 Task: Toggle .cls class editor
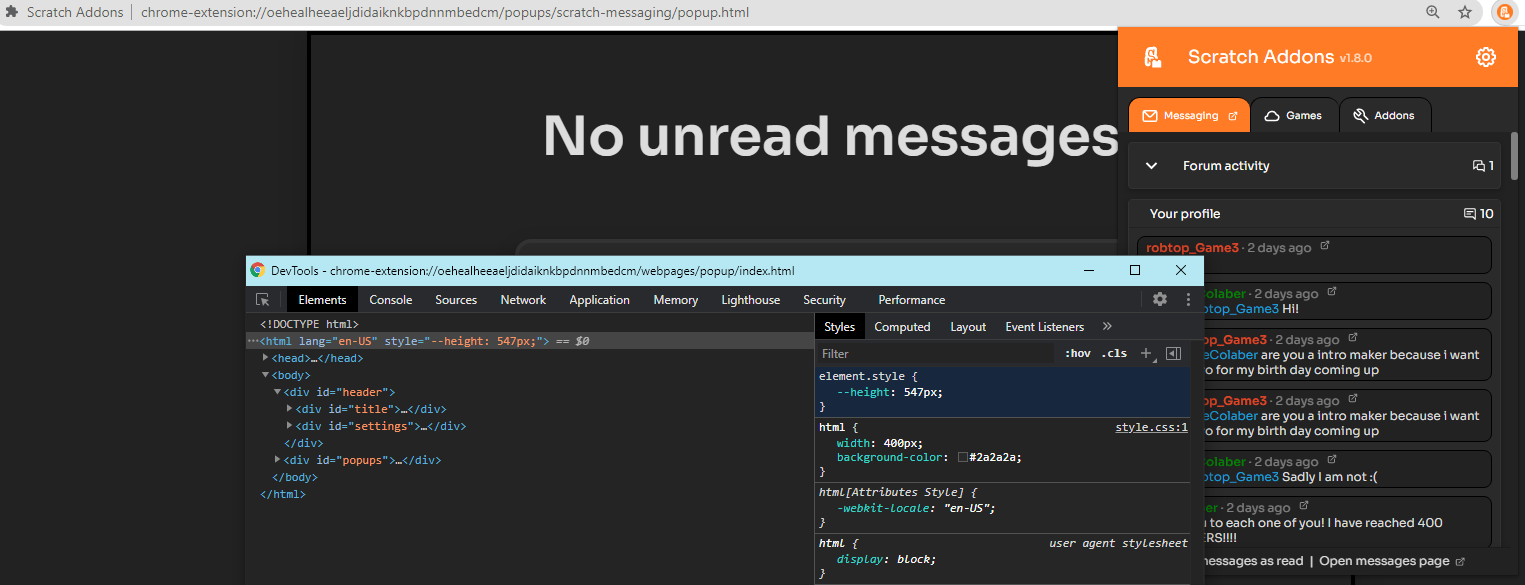point(1114,353)
